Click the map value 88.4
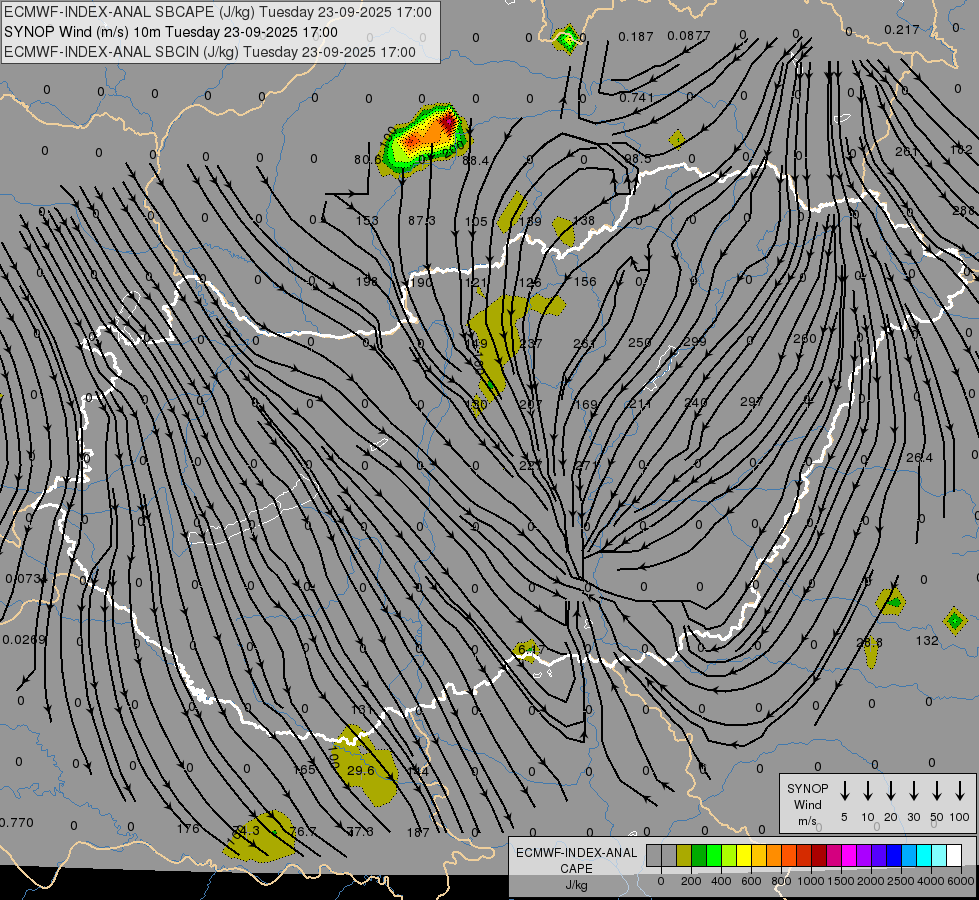 point(475,161)
